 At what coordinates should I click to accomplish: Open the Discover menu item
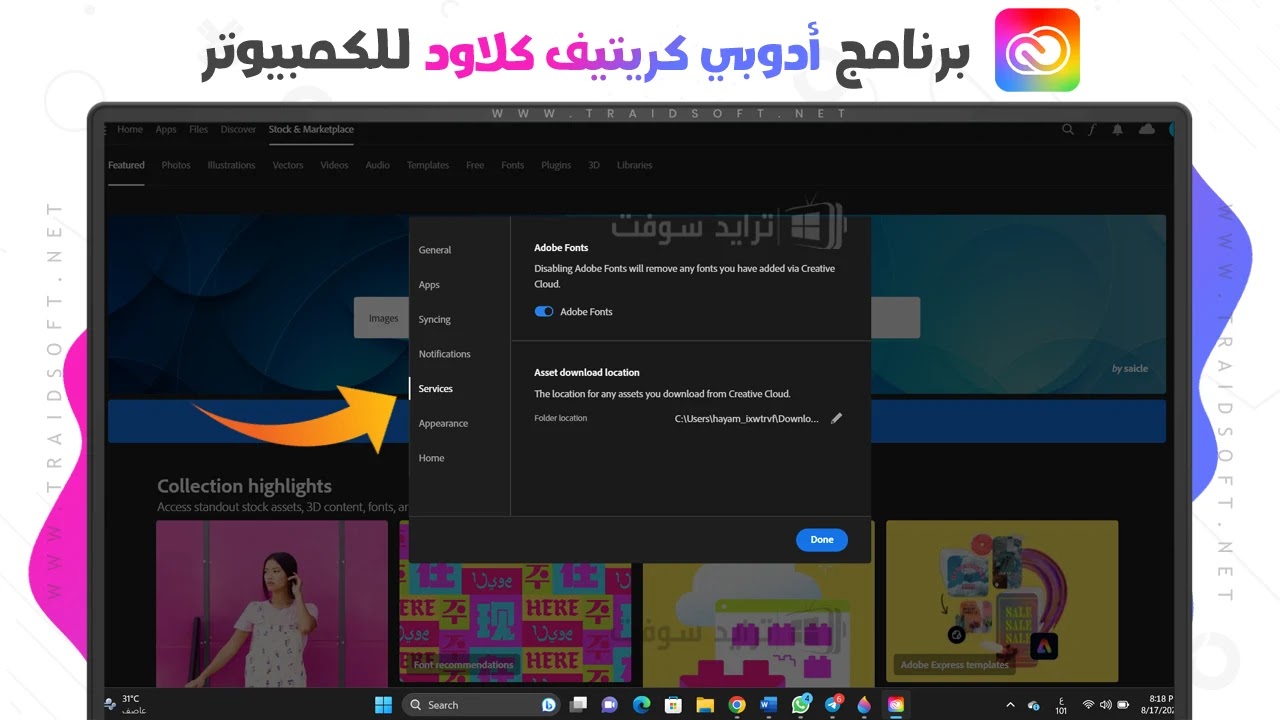pyautogui.click(x=238, y=129)
